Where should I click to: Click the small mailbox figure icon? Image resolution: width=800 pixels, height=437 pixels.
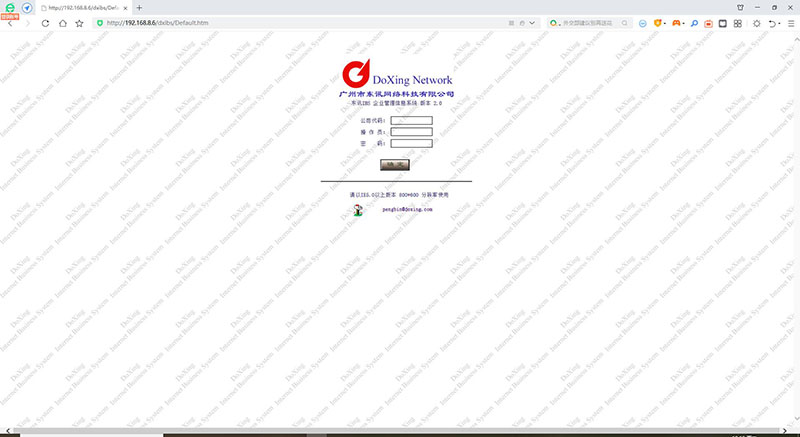358,210
